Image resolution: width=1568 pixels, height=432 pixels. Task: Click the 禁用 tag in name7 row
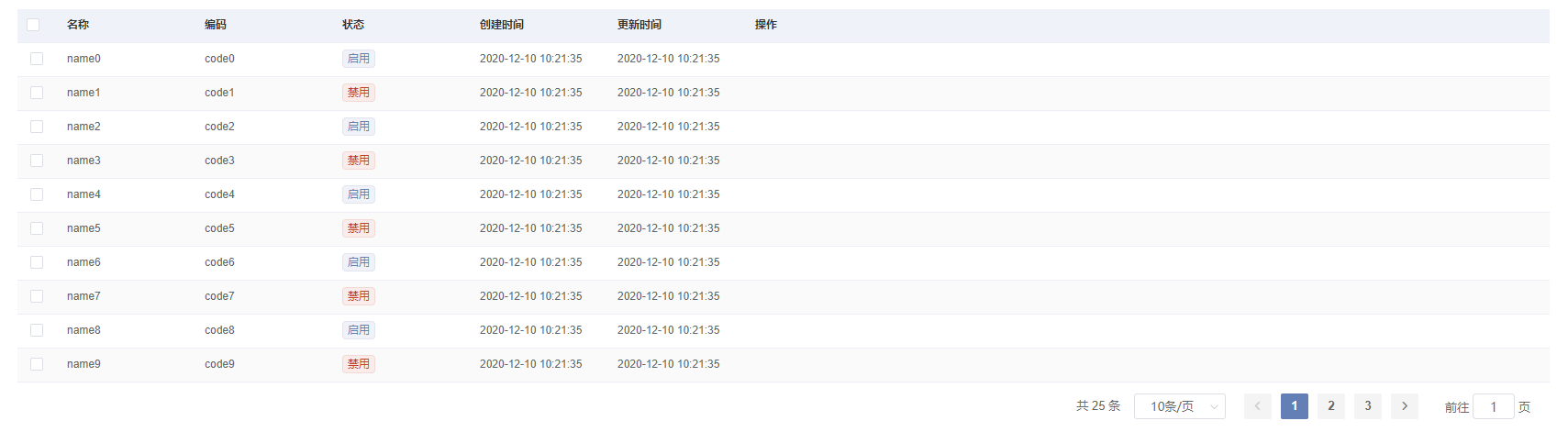pos(358,296)
